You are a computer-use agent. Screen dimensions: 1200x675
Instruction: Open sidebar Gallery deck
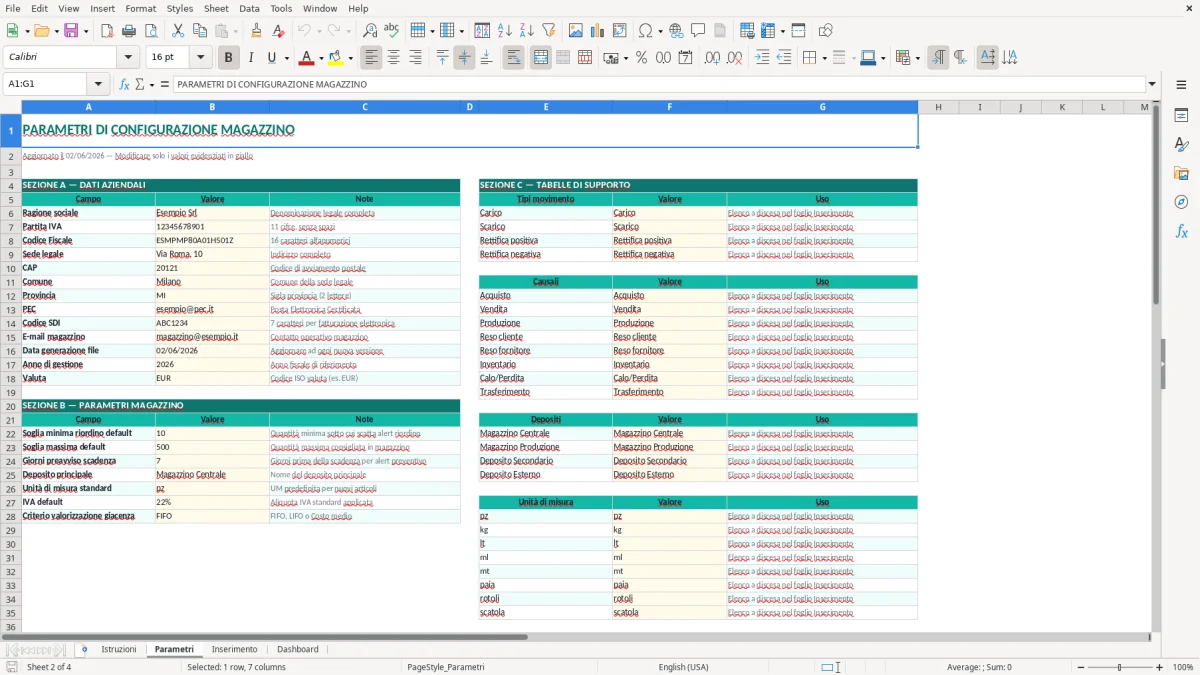tap(1181, 174)
